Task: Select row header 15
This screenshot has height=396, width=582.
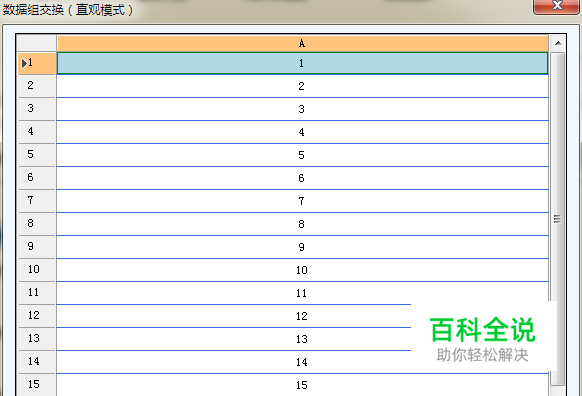Action: click(x=37, y=385)
